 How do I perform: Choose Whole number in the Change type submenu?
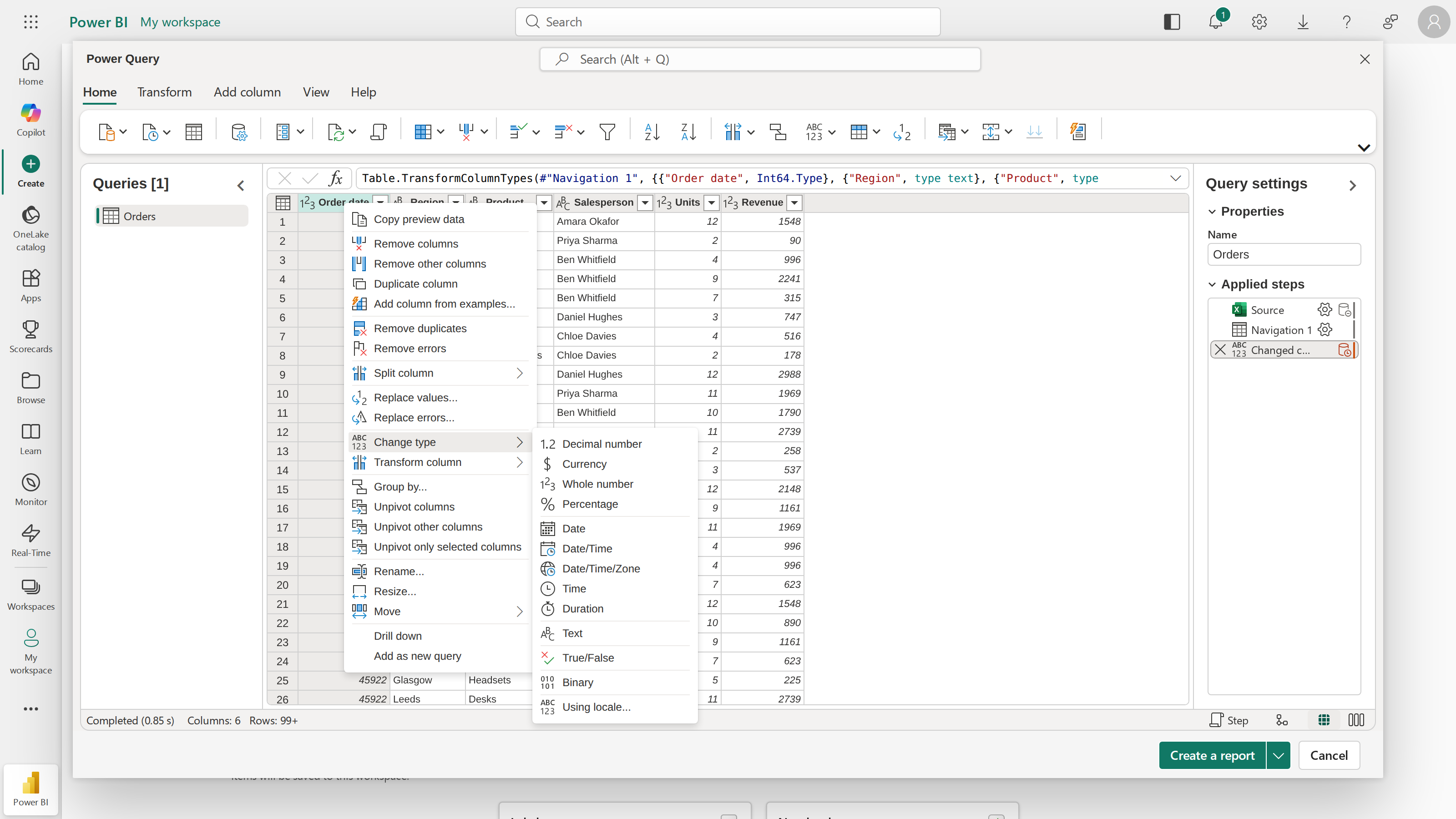pyautogui.click(x=614, y=484)
